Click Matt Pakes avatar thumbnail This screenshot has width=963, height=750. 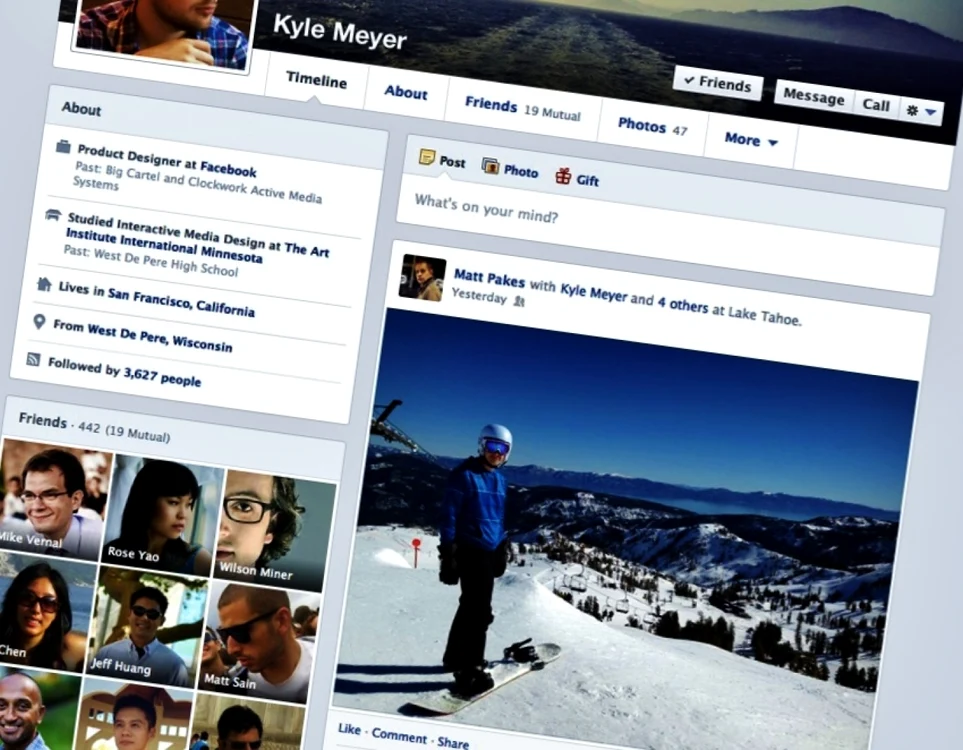422,278
